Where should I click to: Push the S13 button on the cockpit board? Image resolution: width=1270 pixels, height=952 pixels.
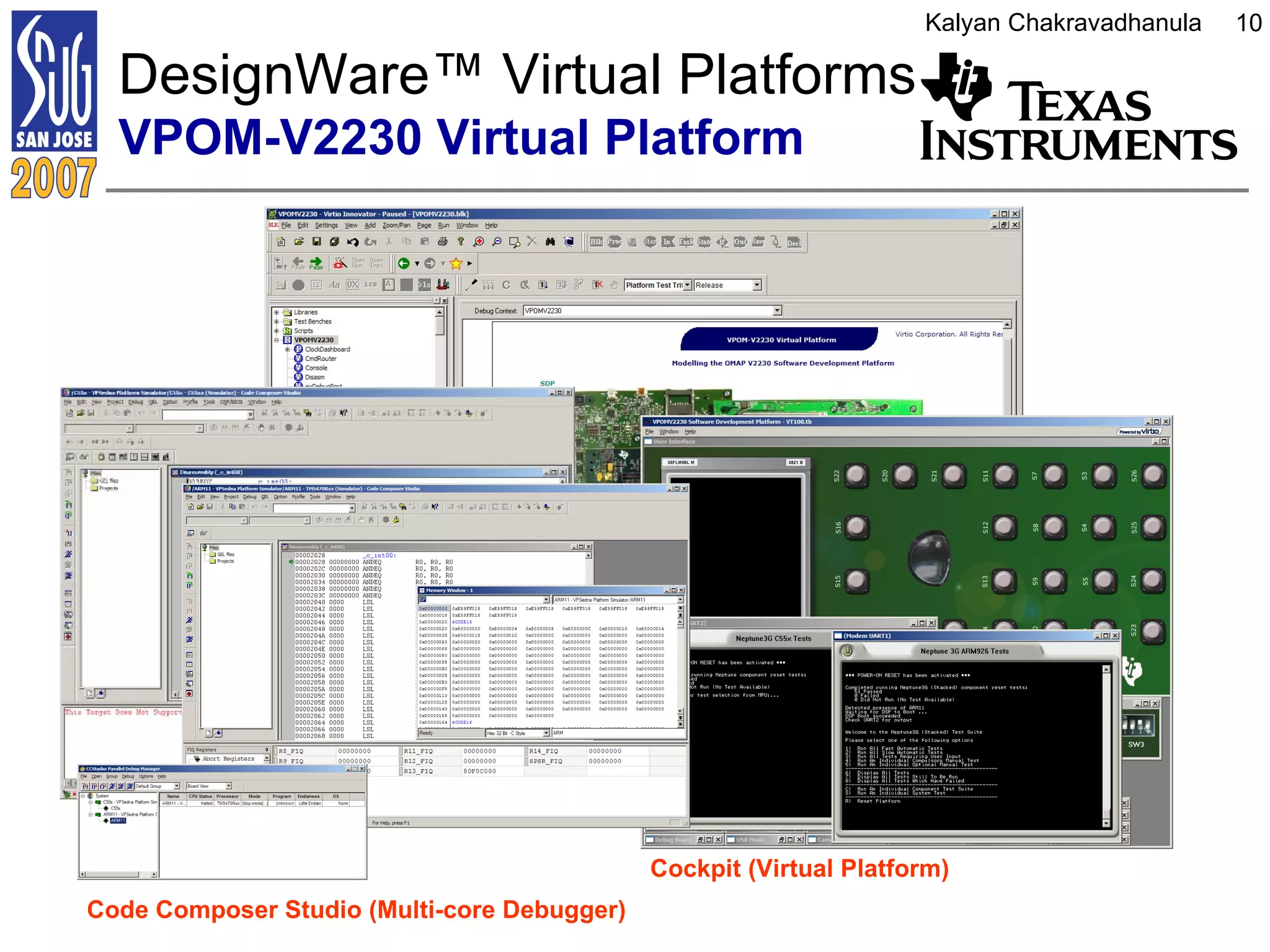click(x=1005, y=581)
